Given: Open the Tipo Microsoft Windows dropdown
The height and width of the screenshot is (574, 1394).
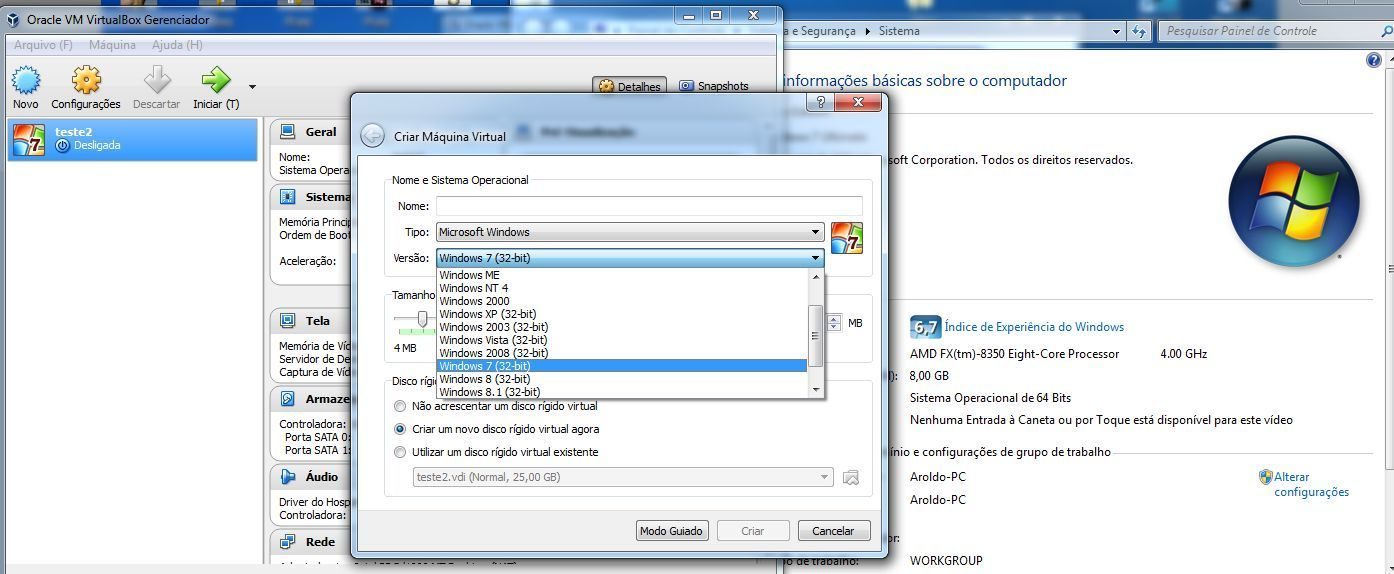Looking at the screenshot, I should click(630, 232).
